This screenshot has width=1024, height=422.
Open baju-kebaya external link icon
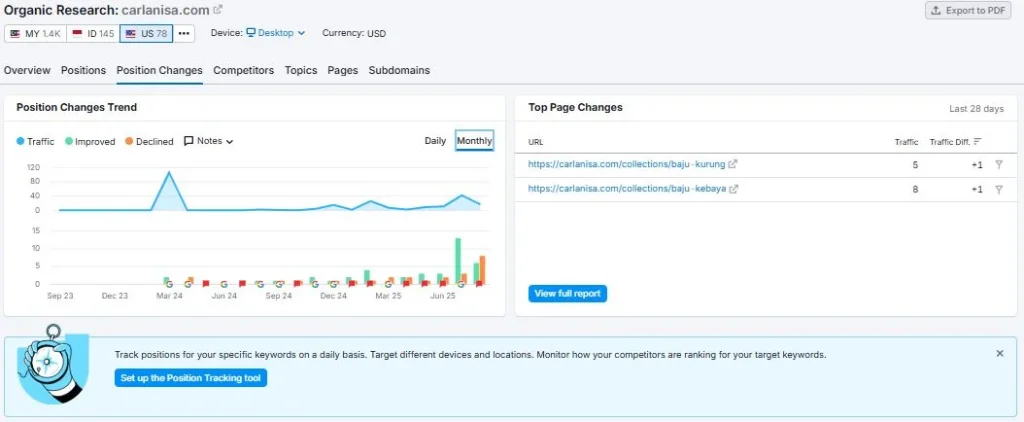point(733,189)
